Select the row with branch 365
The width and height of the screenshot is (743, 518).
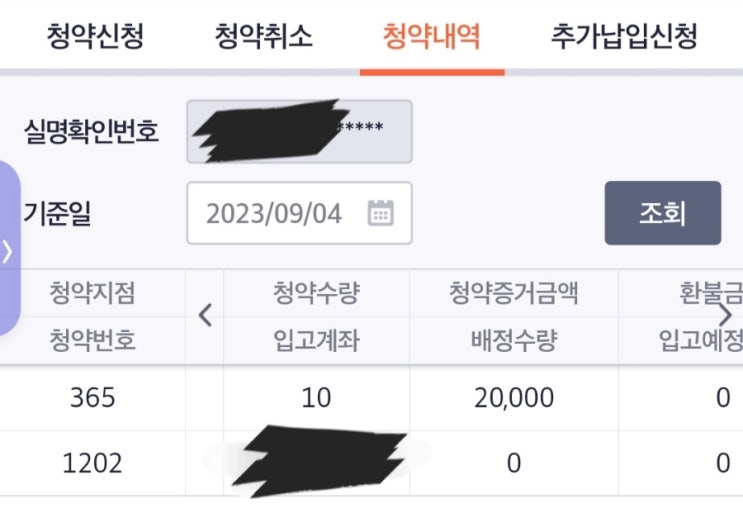[92, 398]
